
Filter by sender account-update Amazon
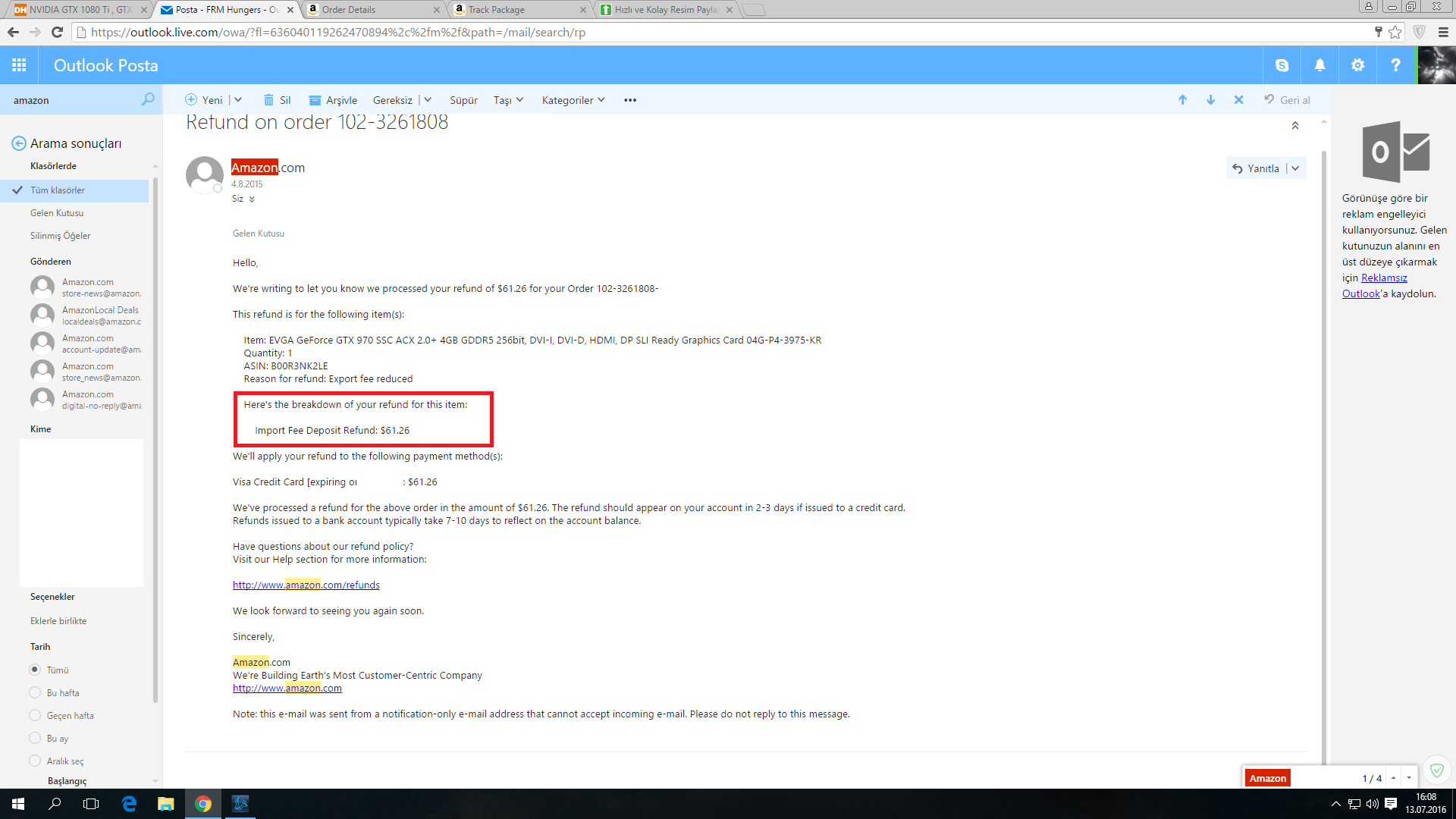[86, 344]
